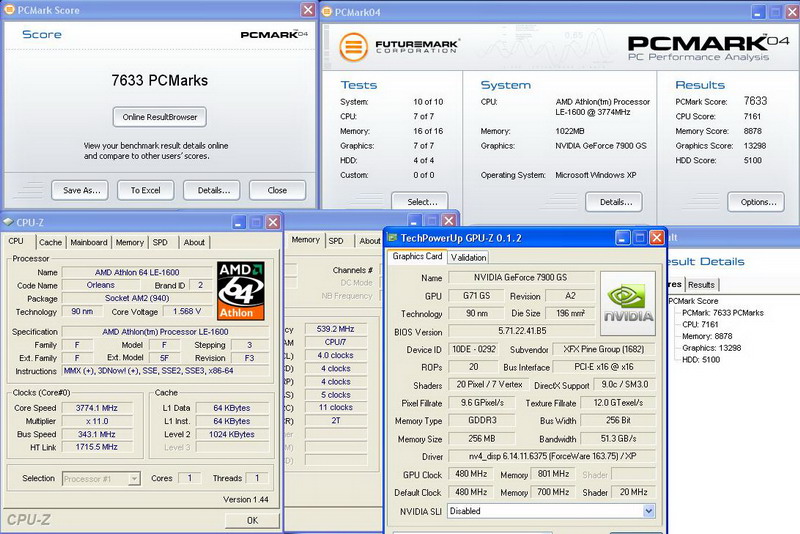Open the SPD tab in front CPU-Z window
The image size is (800, 534).
[160, 242]
